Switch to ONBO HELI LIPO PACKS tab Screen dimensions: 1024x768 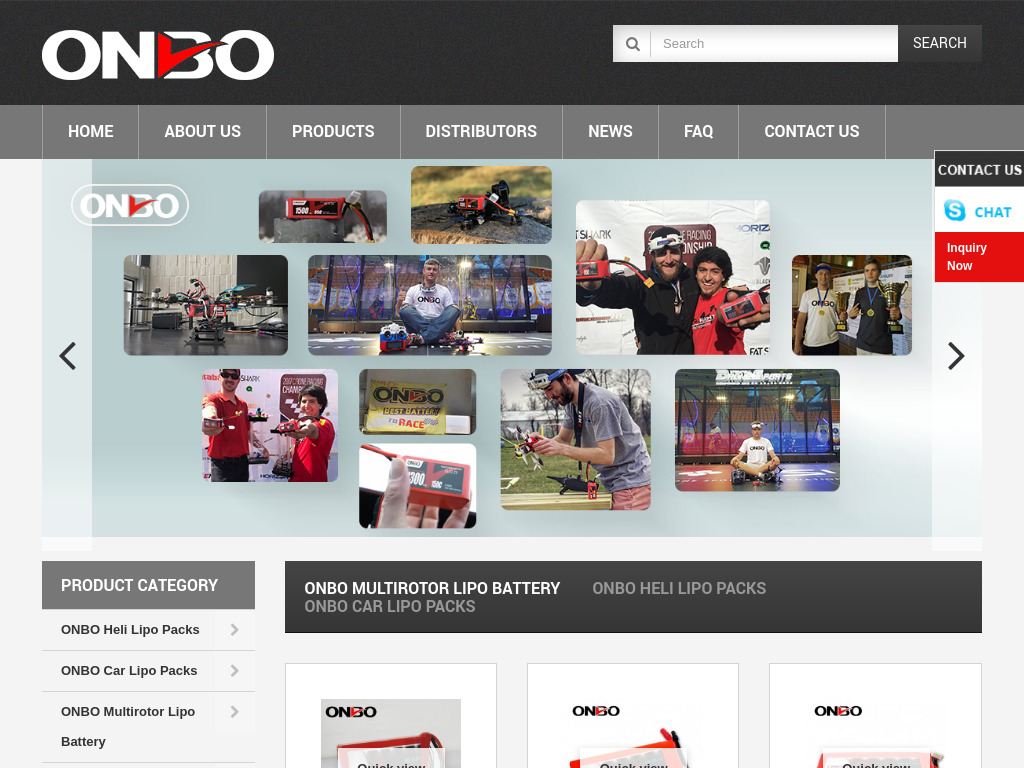click(x=679, y=588)
